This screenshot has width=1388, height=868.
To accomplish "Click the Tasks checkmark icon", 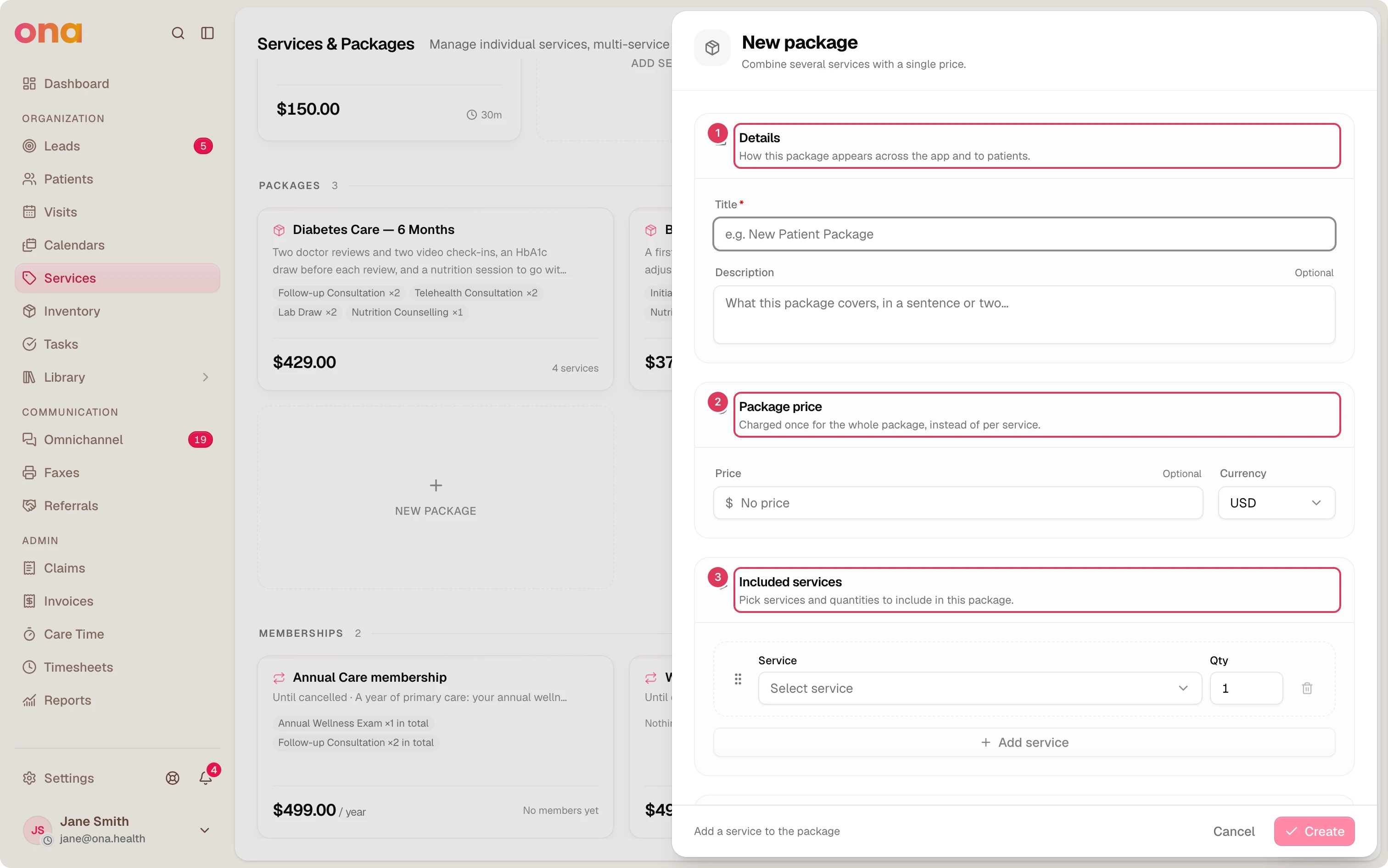I will coord(29,344).
